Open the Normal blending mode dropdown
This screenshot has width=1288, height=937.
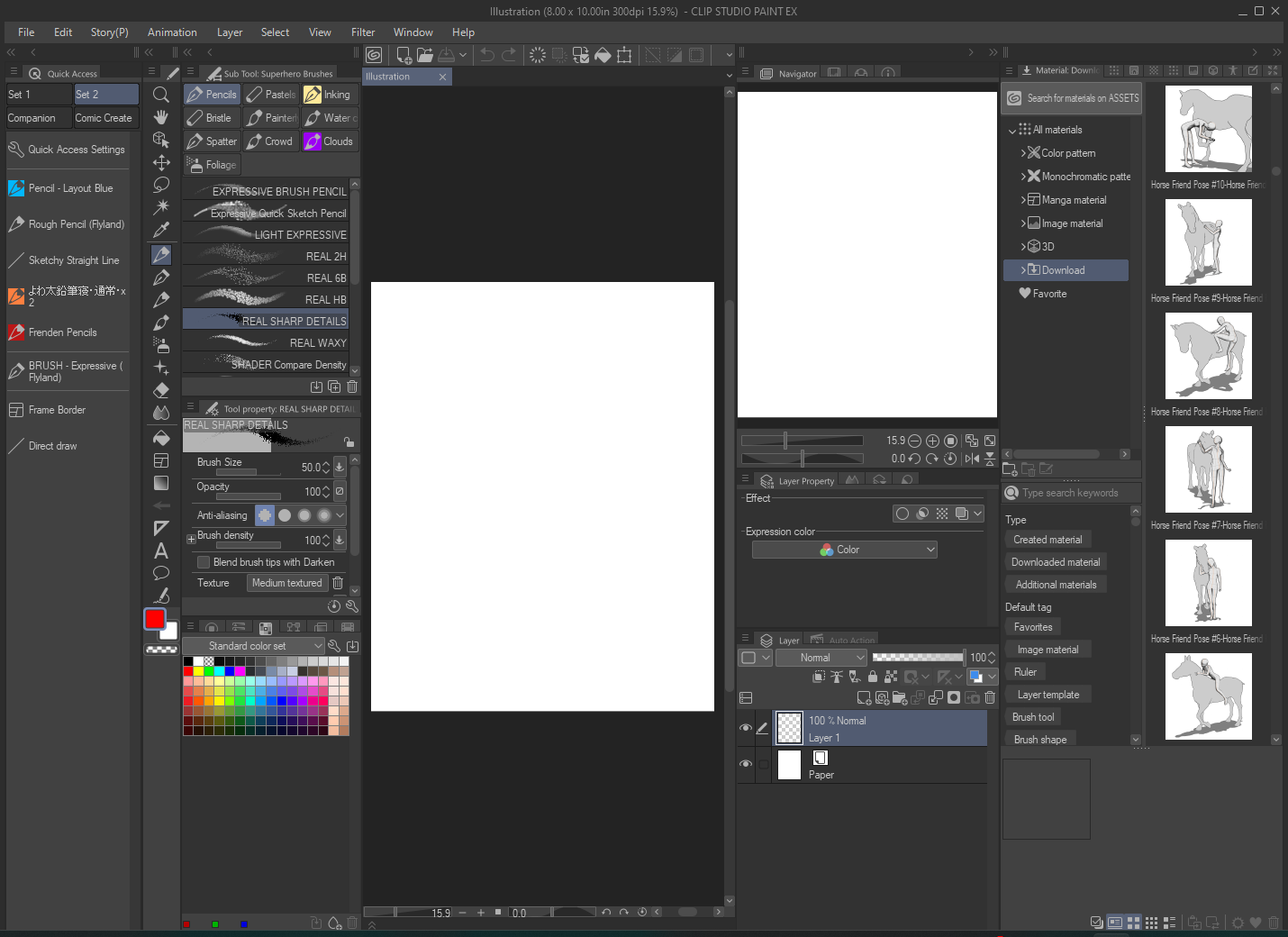pos(821,658)
